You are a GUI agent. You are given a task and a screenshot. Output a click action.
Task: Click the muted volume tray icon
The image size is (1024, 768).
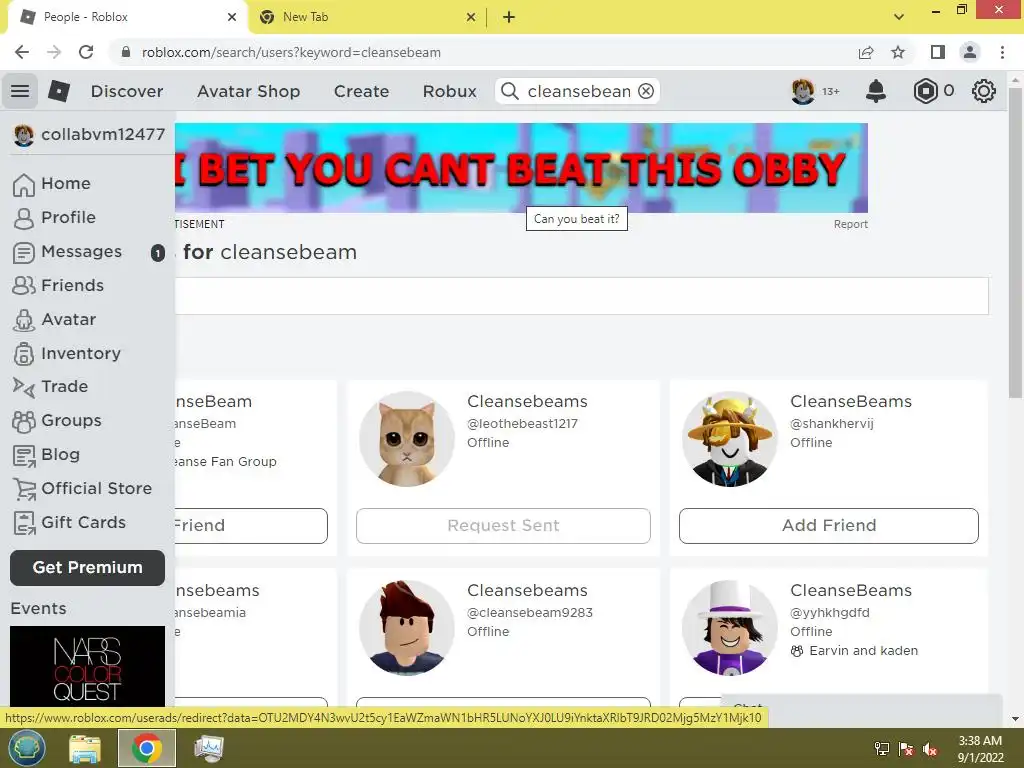click(930, 749)
